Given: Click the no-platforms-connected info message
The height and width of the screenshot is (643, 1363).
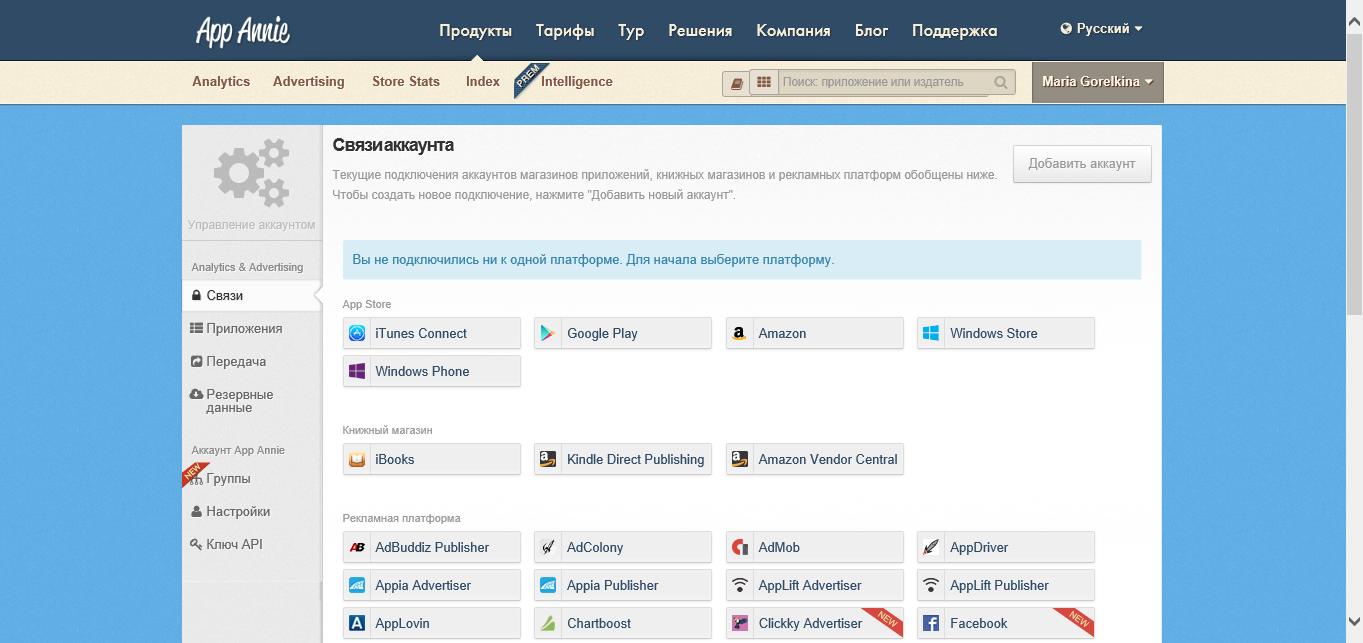Looking at the screenshot, I should tap(742, 260).
